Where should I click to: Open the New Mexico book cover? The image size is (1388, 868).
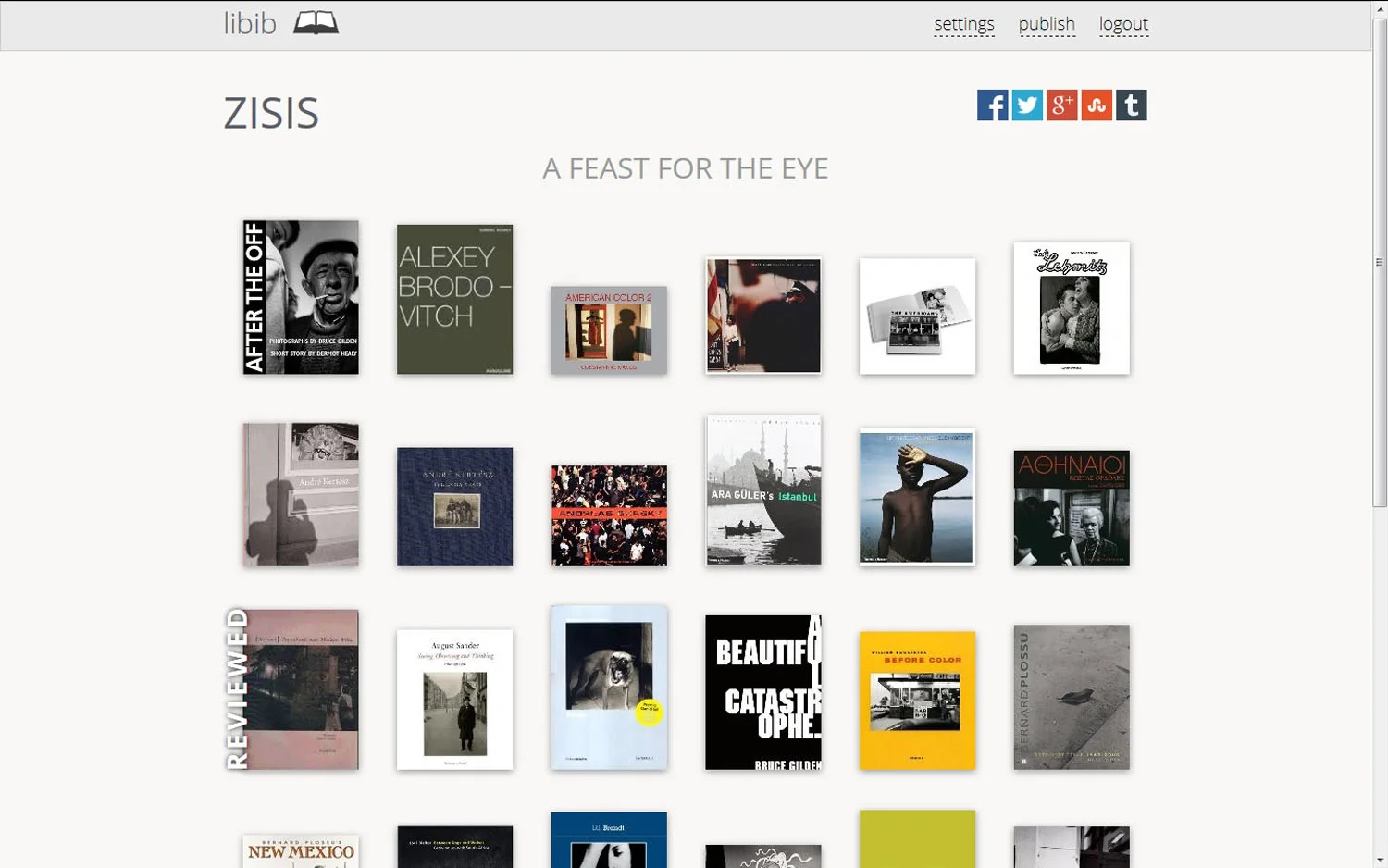click(301, 851)
